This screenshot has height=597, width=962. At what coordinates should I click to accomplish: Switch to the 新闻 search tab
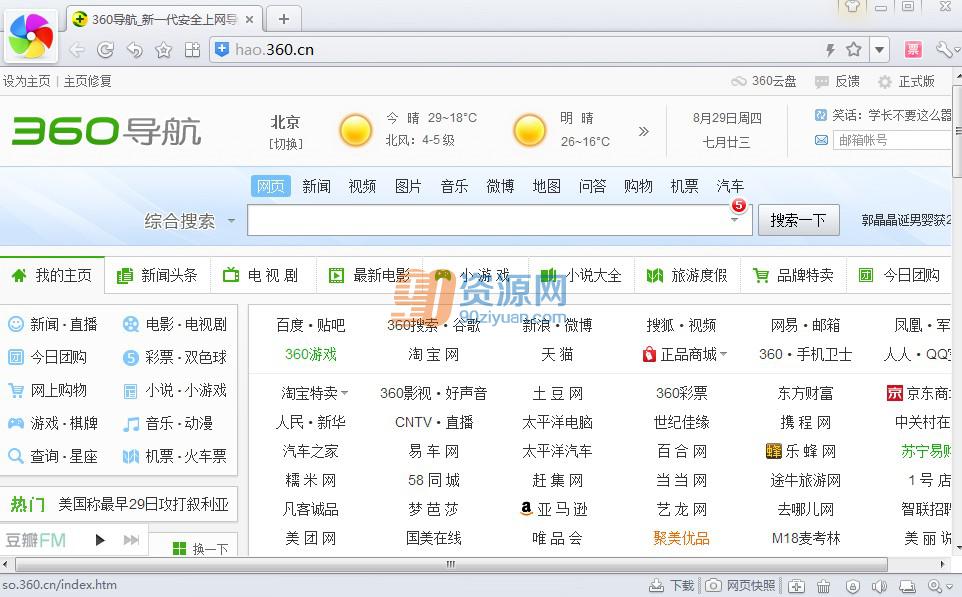pyautogui.click(x=317, y=186)
